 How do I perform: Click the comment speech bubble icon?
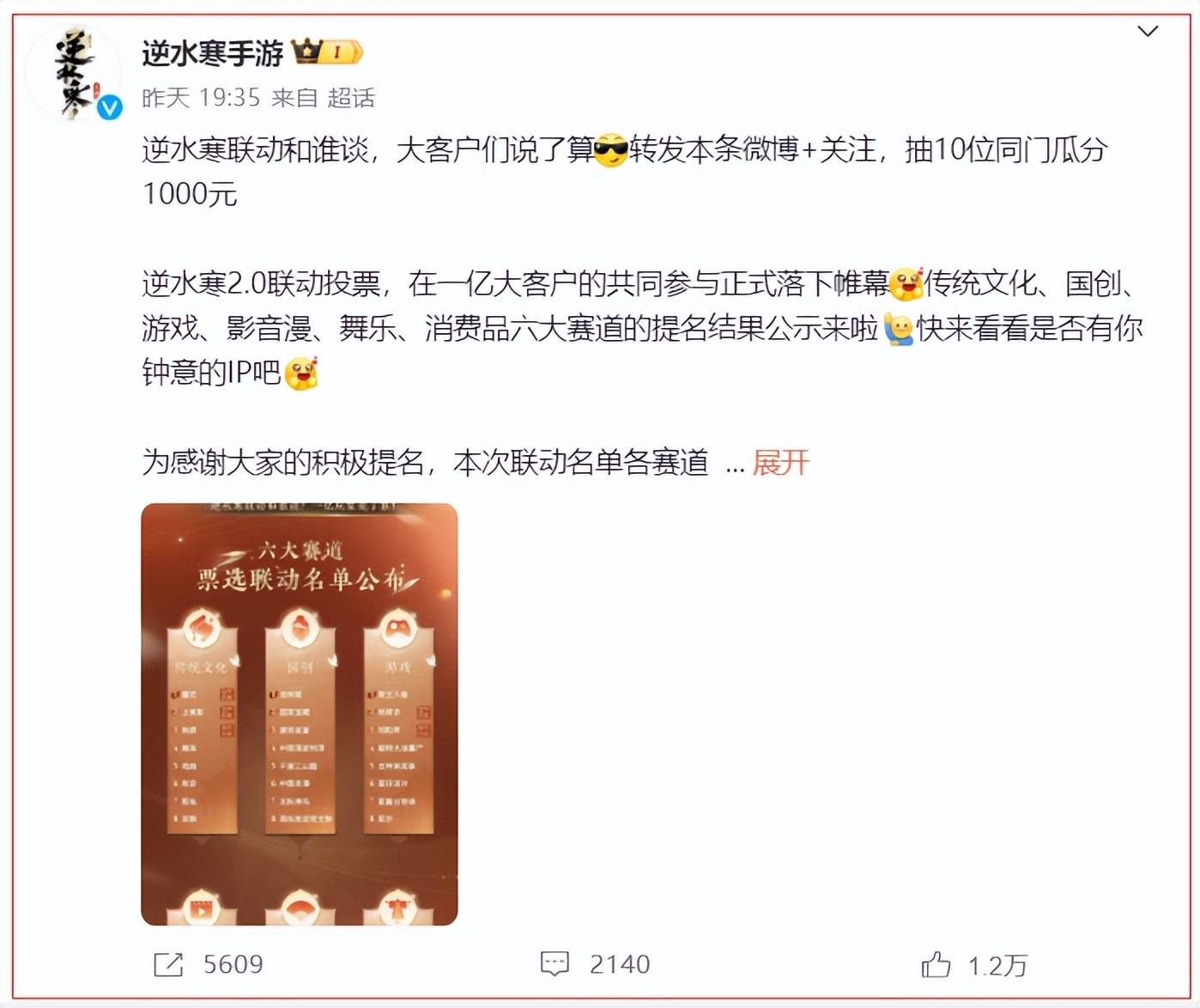(x=555, y=964)
